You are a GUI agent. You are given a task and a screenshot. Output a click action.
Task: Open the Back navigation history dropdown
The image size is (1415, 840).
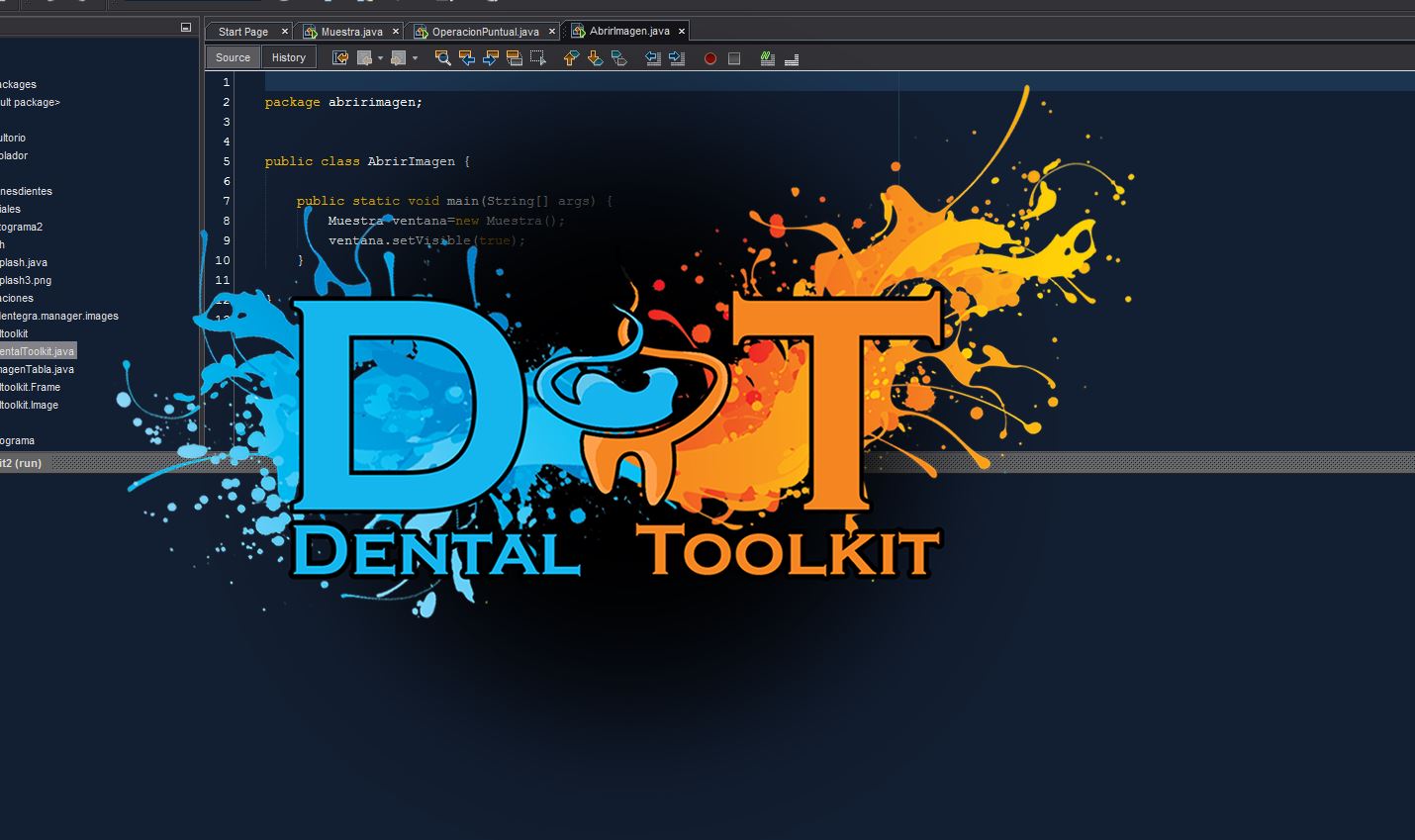(x=379, y=57)
